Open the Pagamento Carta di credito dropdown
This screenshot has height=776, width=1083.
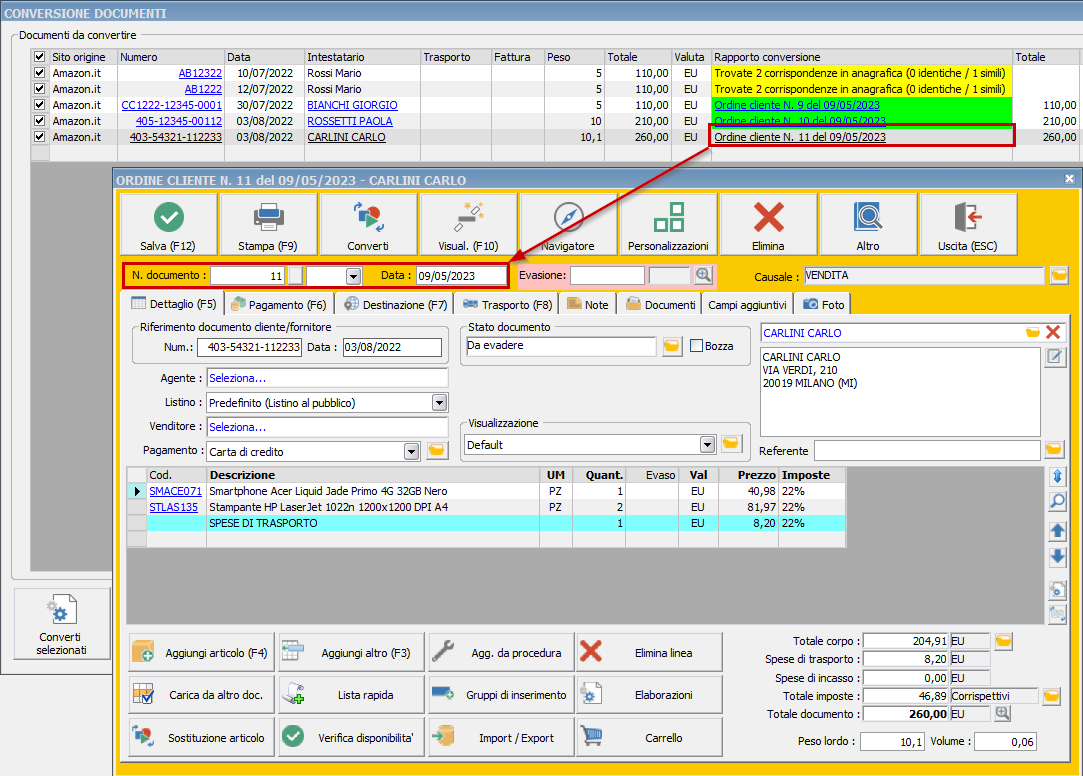(x=411, y=451)
